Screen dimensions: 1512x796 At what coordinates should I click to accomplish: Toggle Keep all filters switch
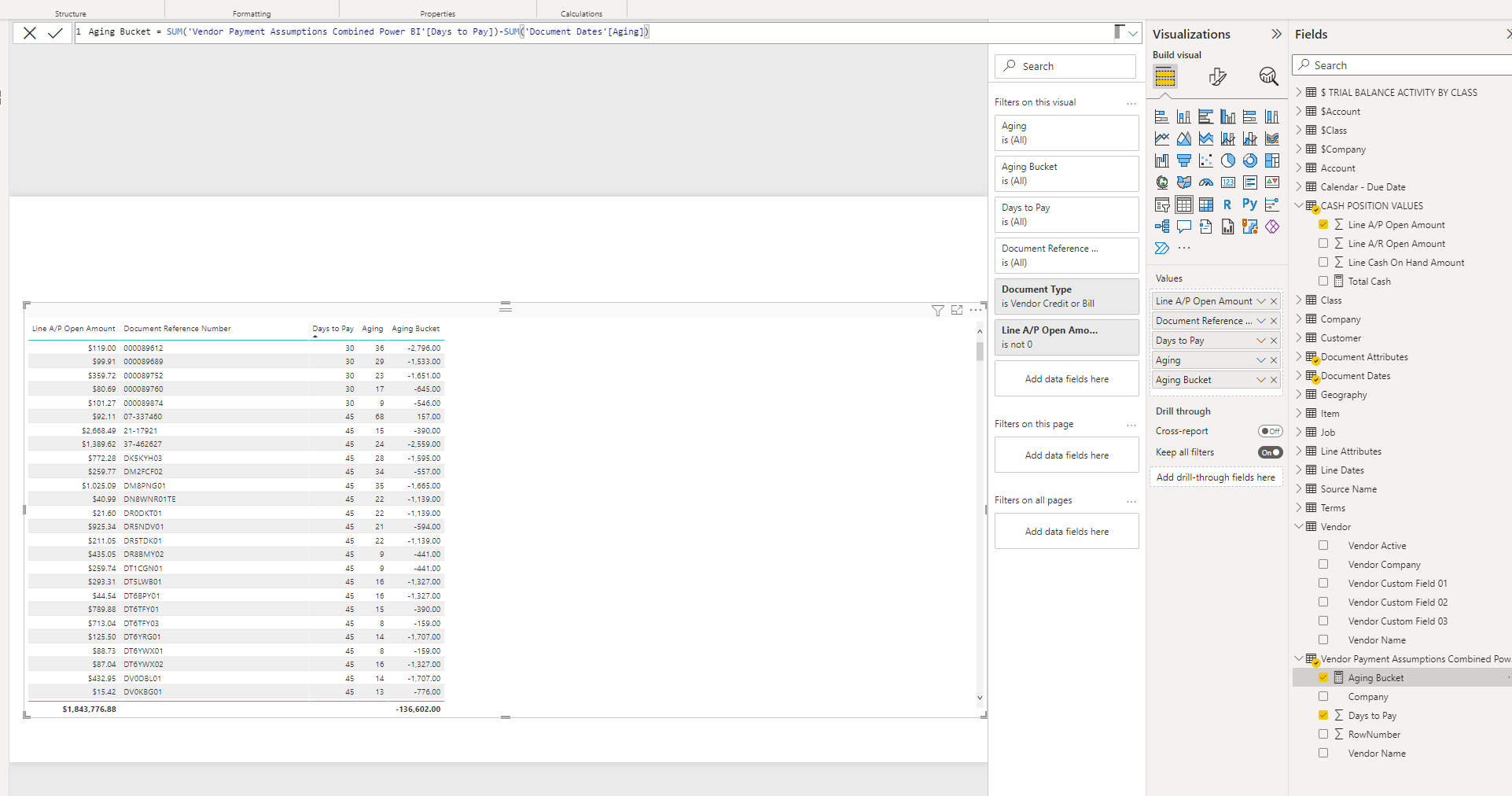[x=1270, y=452]
